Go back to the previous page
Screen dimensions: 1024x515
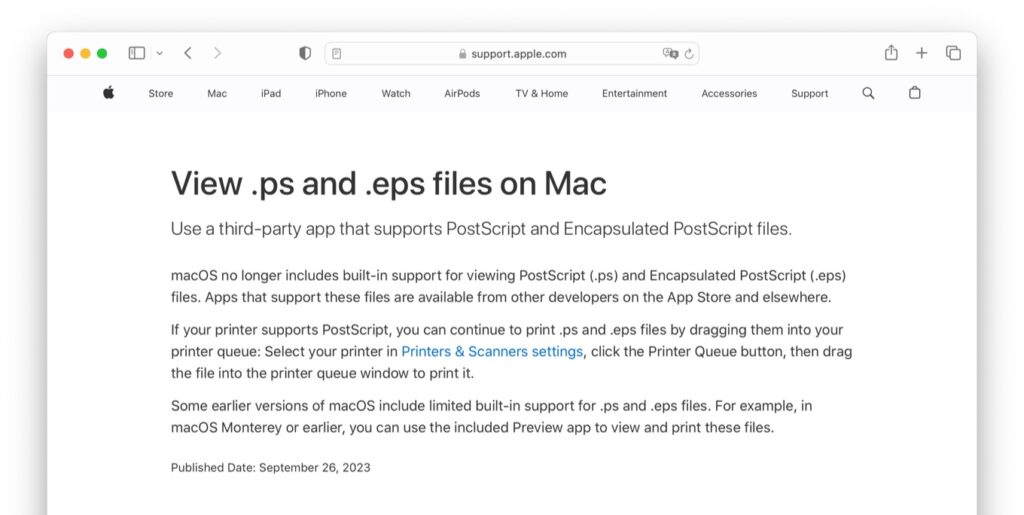coord(188,53)
